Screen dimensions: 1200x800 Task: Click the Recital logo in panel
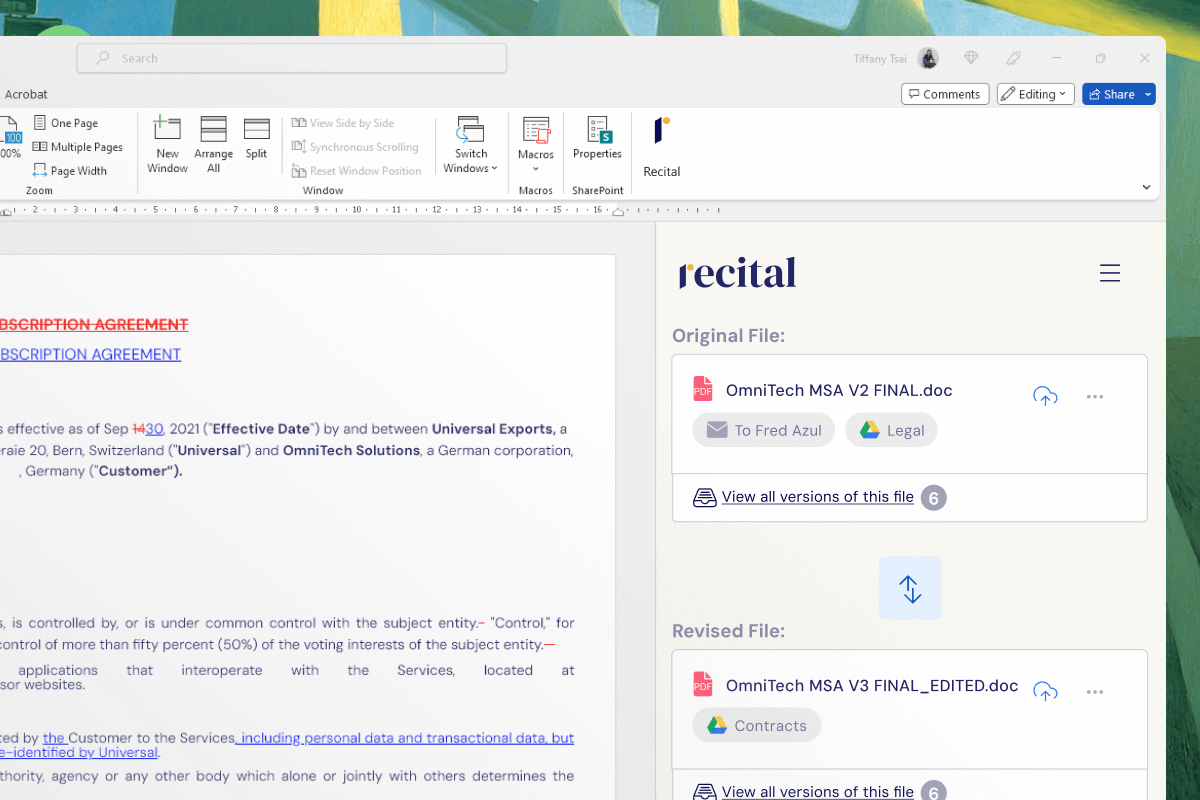click(x=737, y=273)
